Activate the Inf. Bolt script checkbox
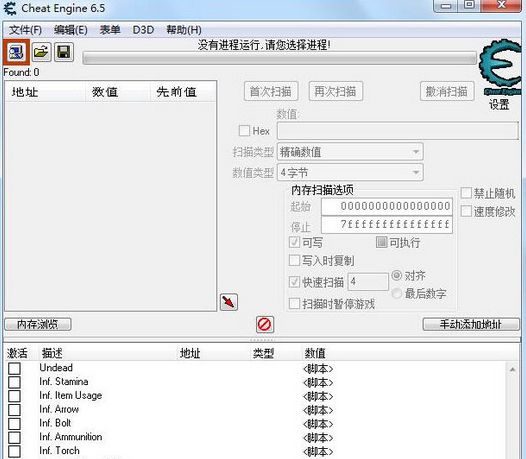 click(x=14, y=423)
